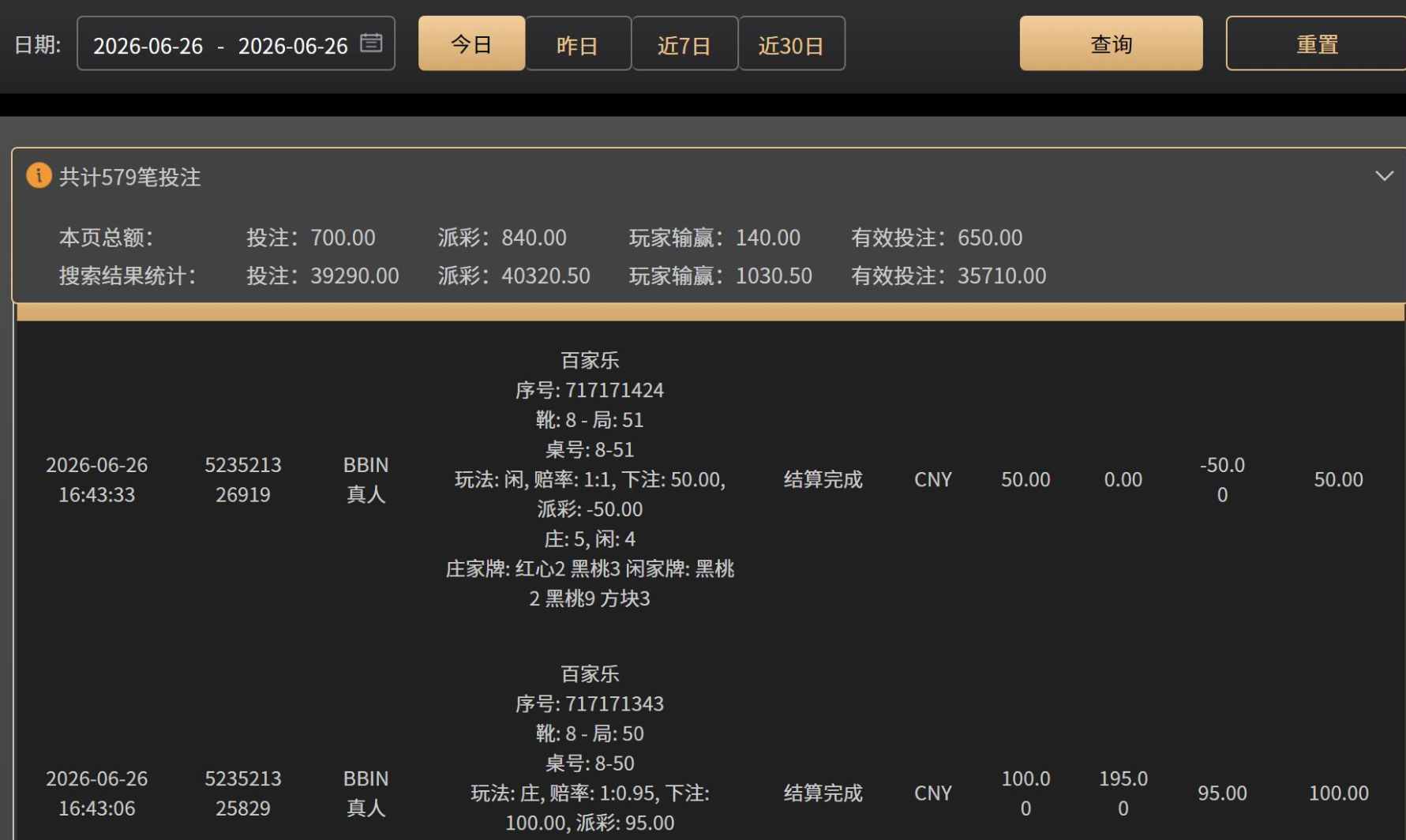Click the 195.00 payout value
1406x840 pixels.
(x=1123, y=793)
